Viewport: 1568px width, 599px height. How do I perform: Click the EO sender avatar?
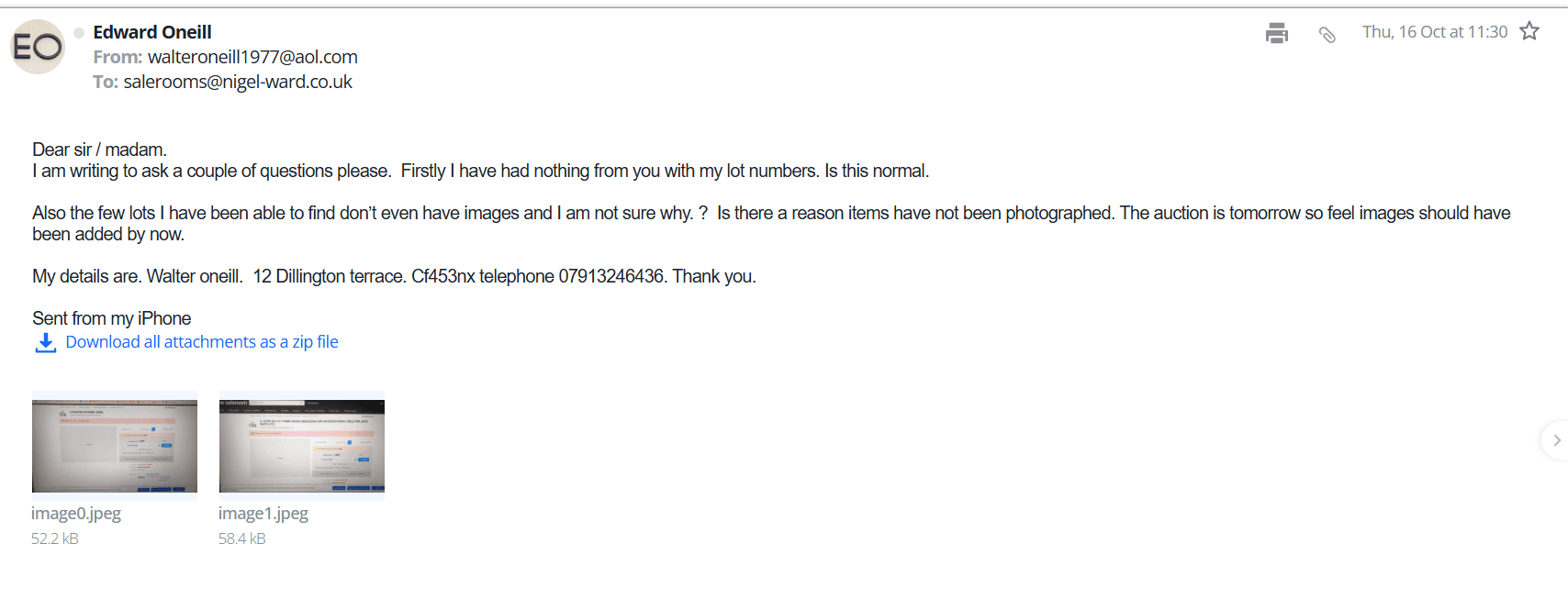38,47
